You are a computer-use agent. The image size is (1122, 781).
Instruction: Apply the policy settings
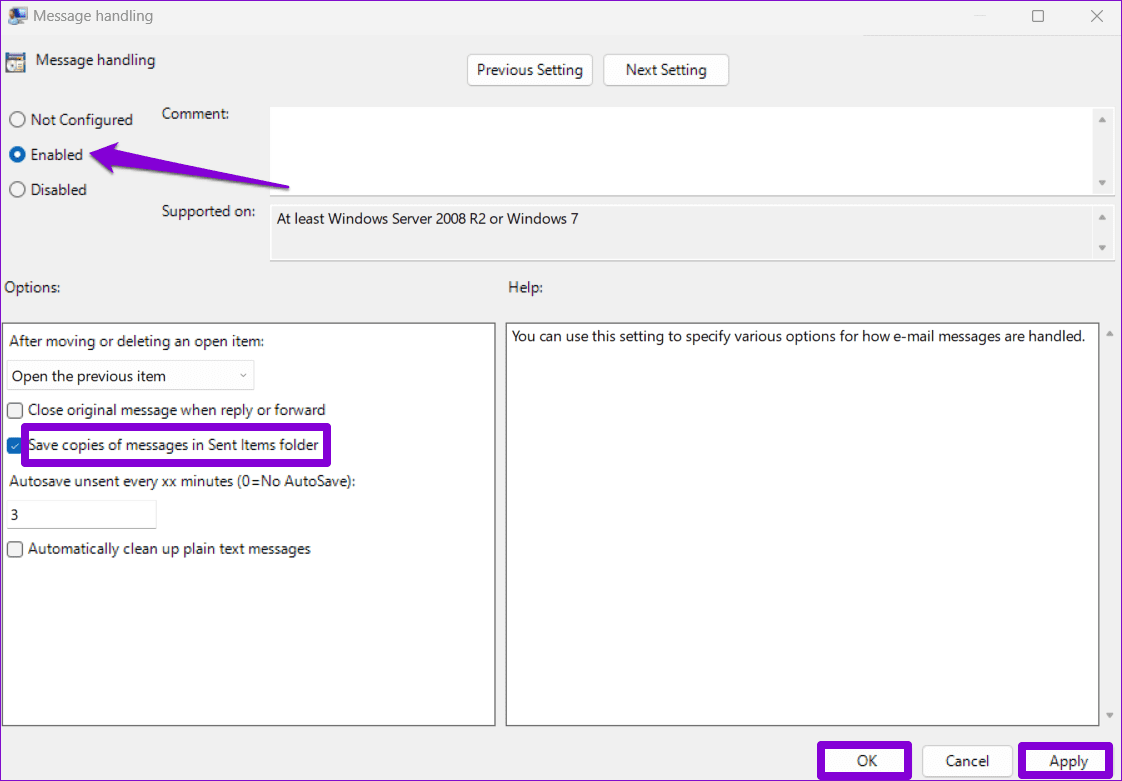[x=1064, y=760]
